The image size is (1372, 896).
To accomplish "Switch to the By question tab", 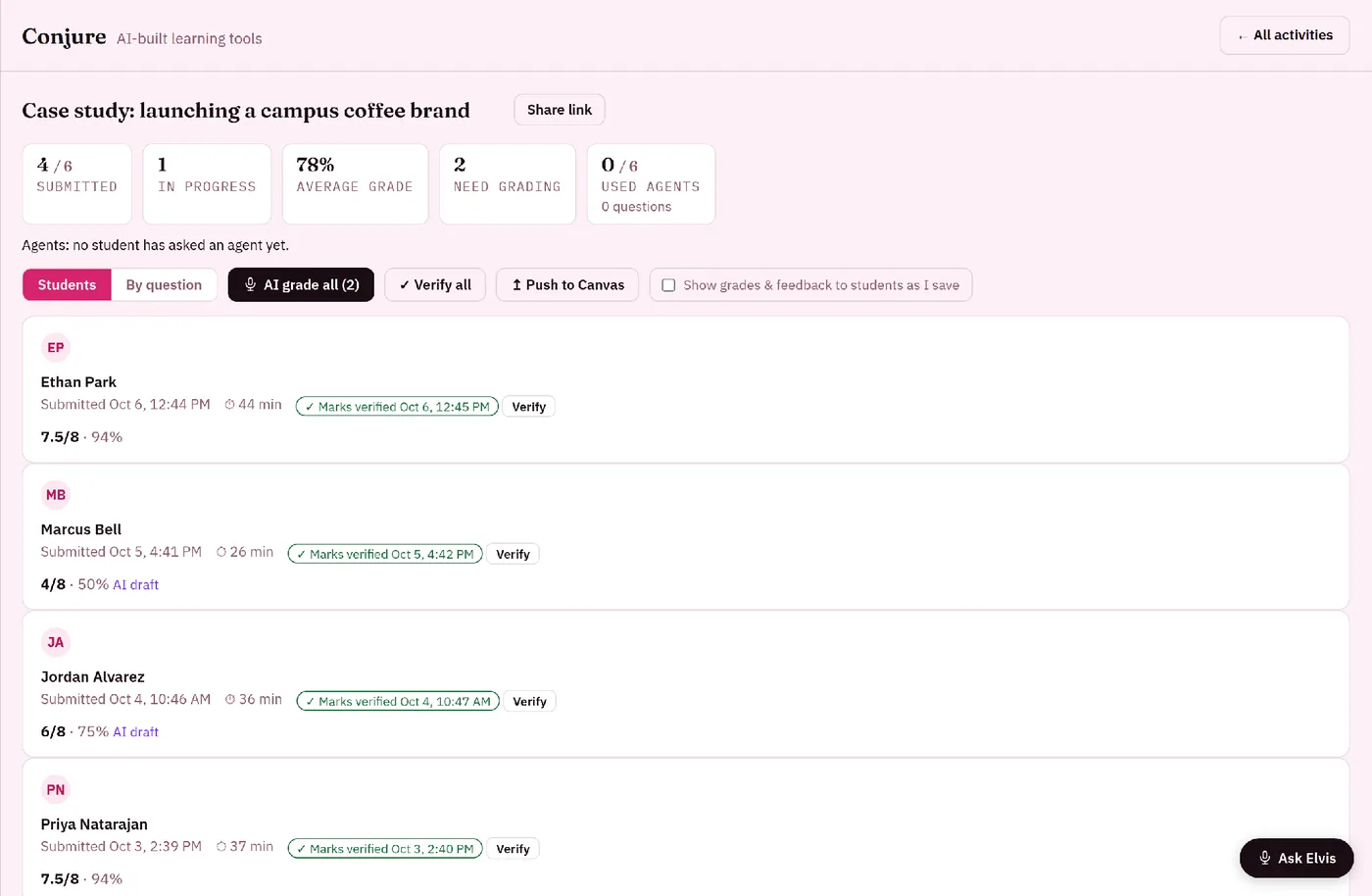I will coord(164,285).
